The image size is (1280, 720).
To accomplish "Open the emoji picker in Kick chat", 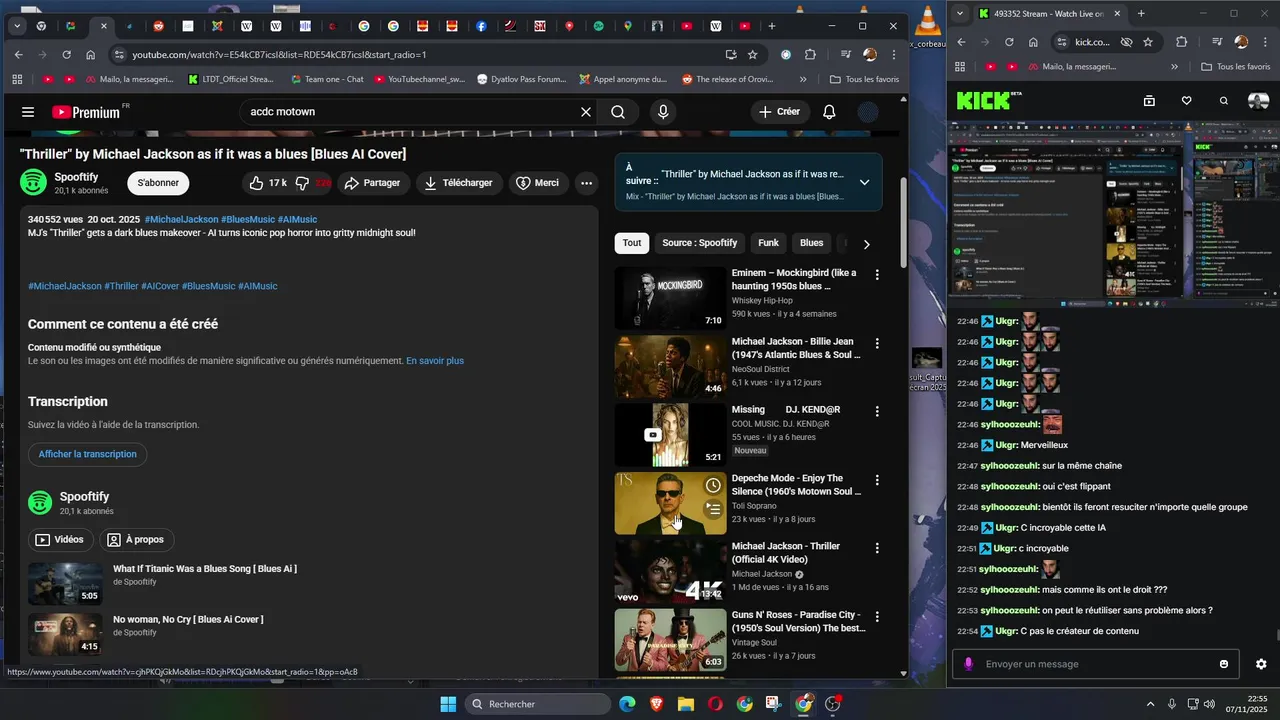I will tap(1224, 664).
